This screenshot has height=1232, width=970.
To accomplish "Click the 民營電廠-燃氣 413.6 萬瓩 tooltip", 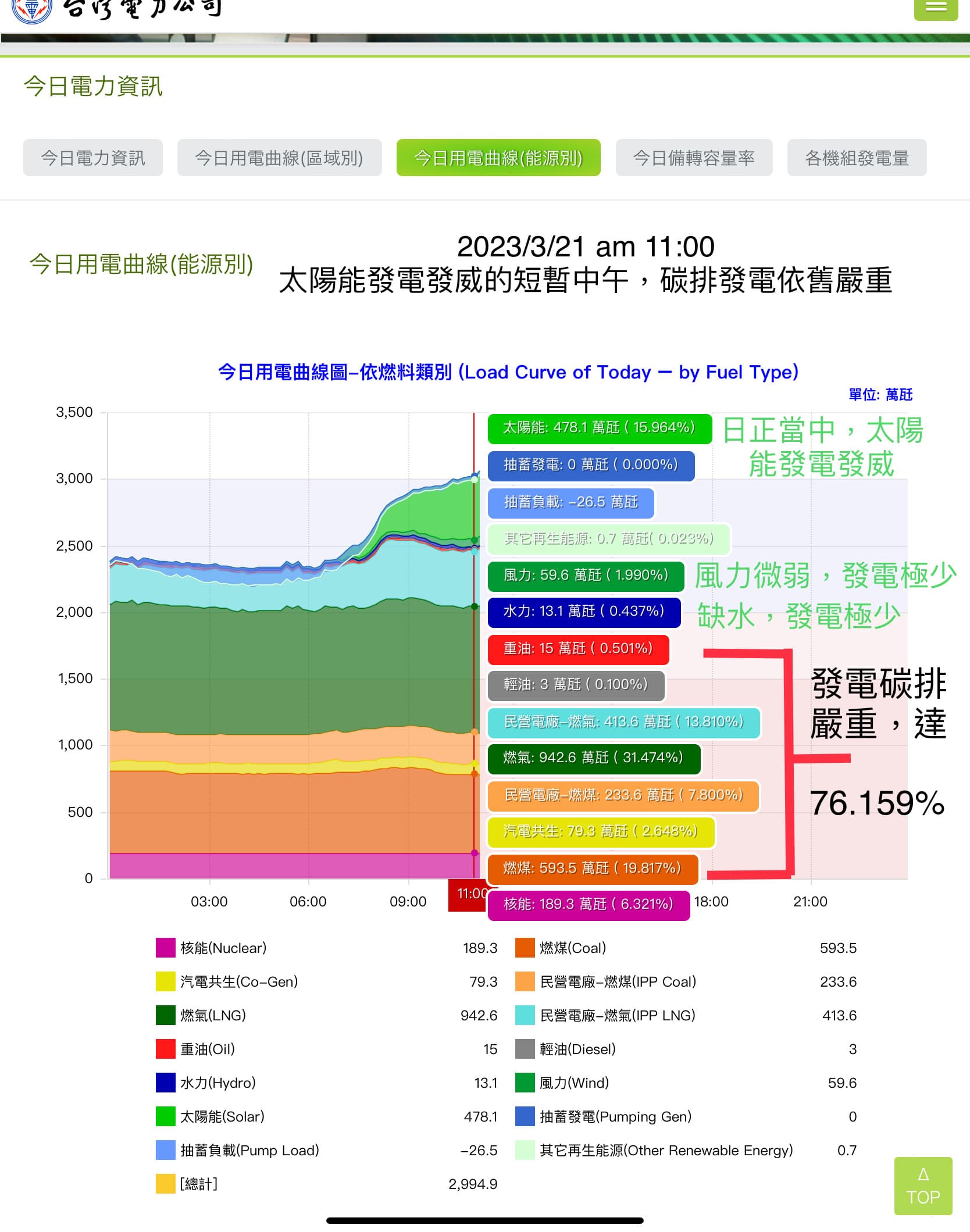I will pos(624,723).
